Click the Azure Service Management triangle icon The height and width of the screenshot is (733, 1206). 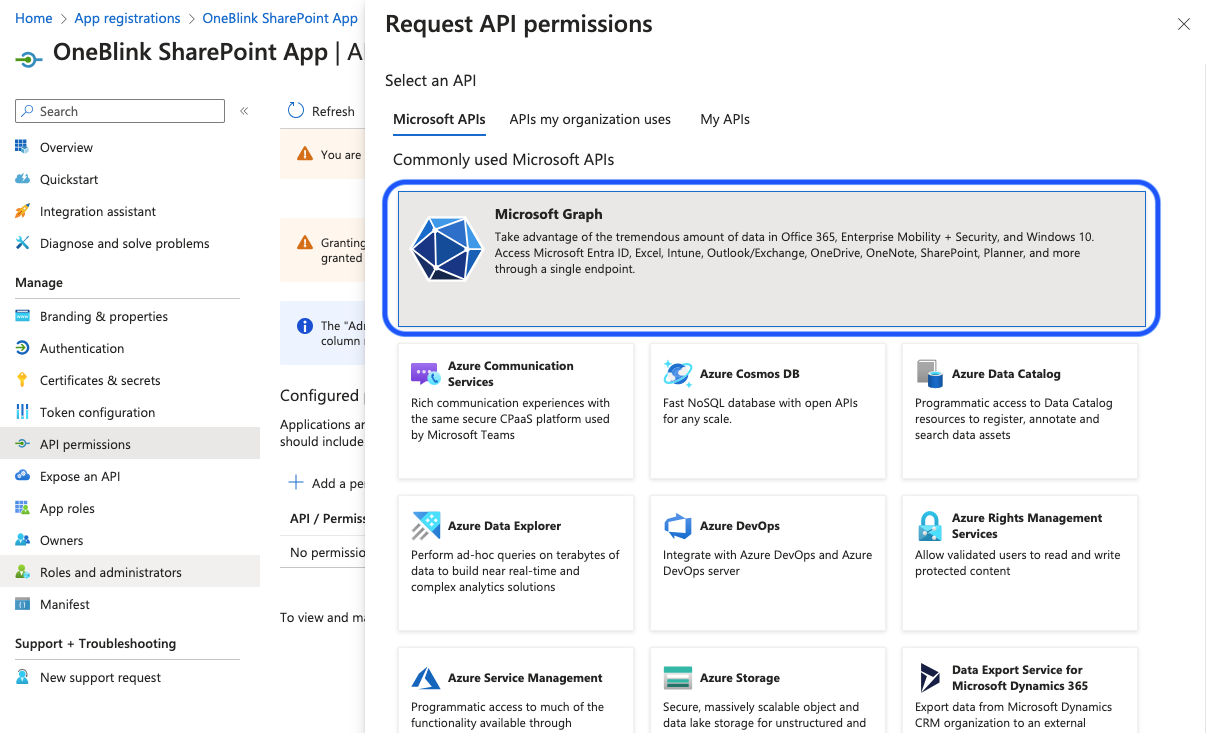(x=425, y=678)
